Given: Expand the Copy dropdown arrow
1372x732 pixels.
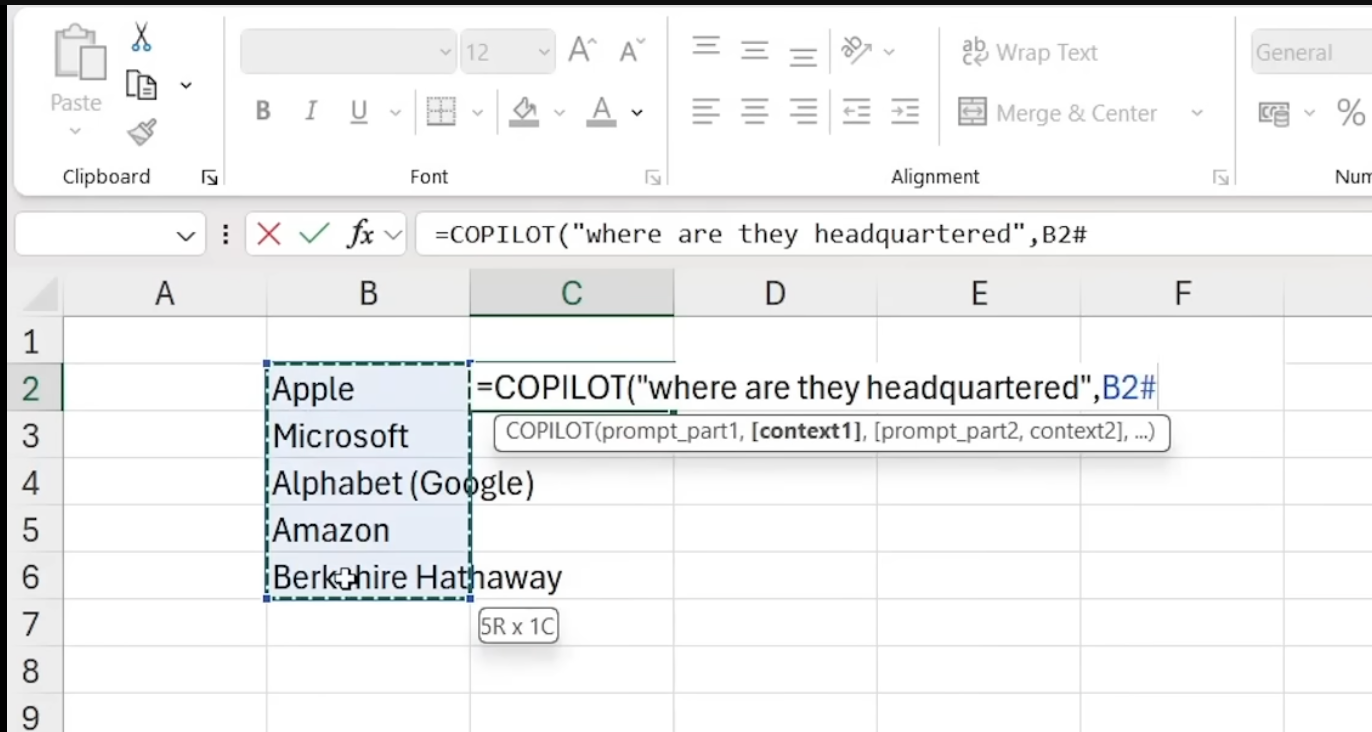Looking at the screenshot, I should tap(186, 86).
